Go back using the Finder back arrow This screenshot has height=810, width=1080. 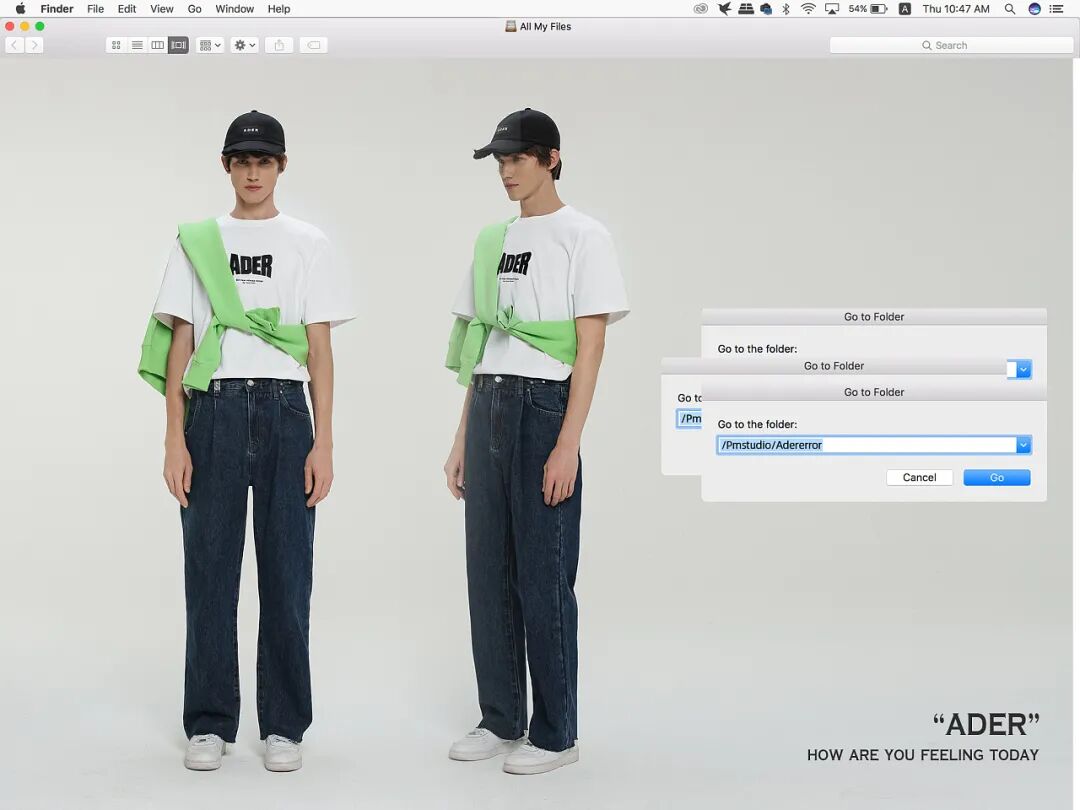14,45
